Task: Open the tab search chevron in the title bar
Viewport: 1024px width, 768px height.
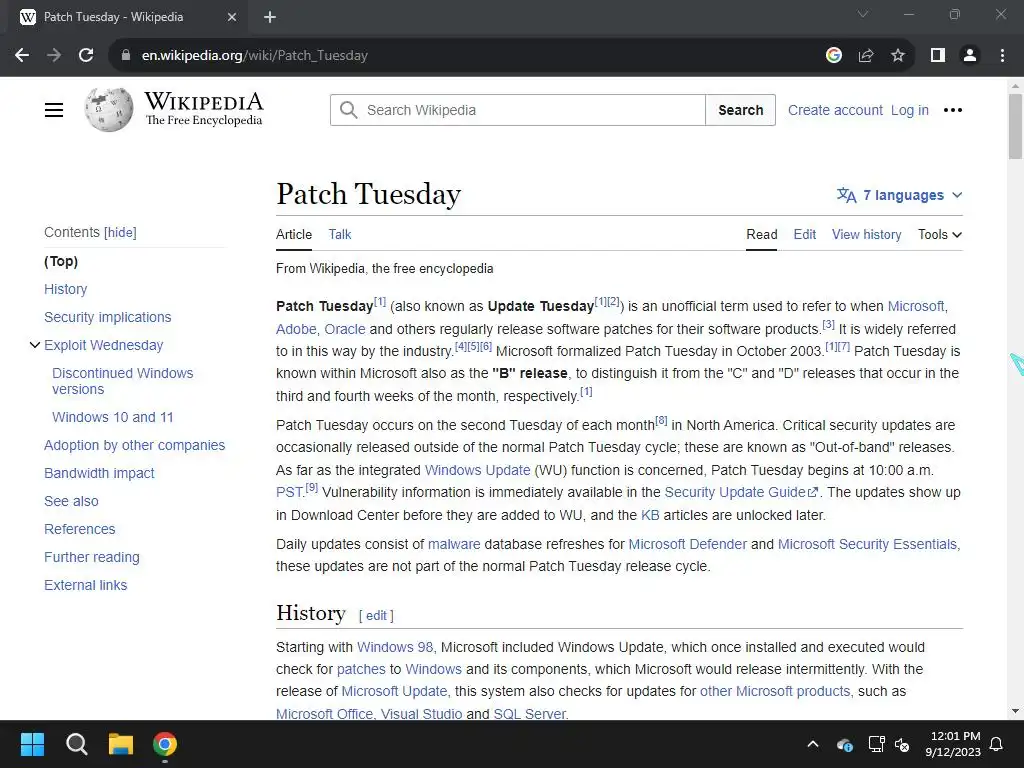Action: tap(863, 14)
